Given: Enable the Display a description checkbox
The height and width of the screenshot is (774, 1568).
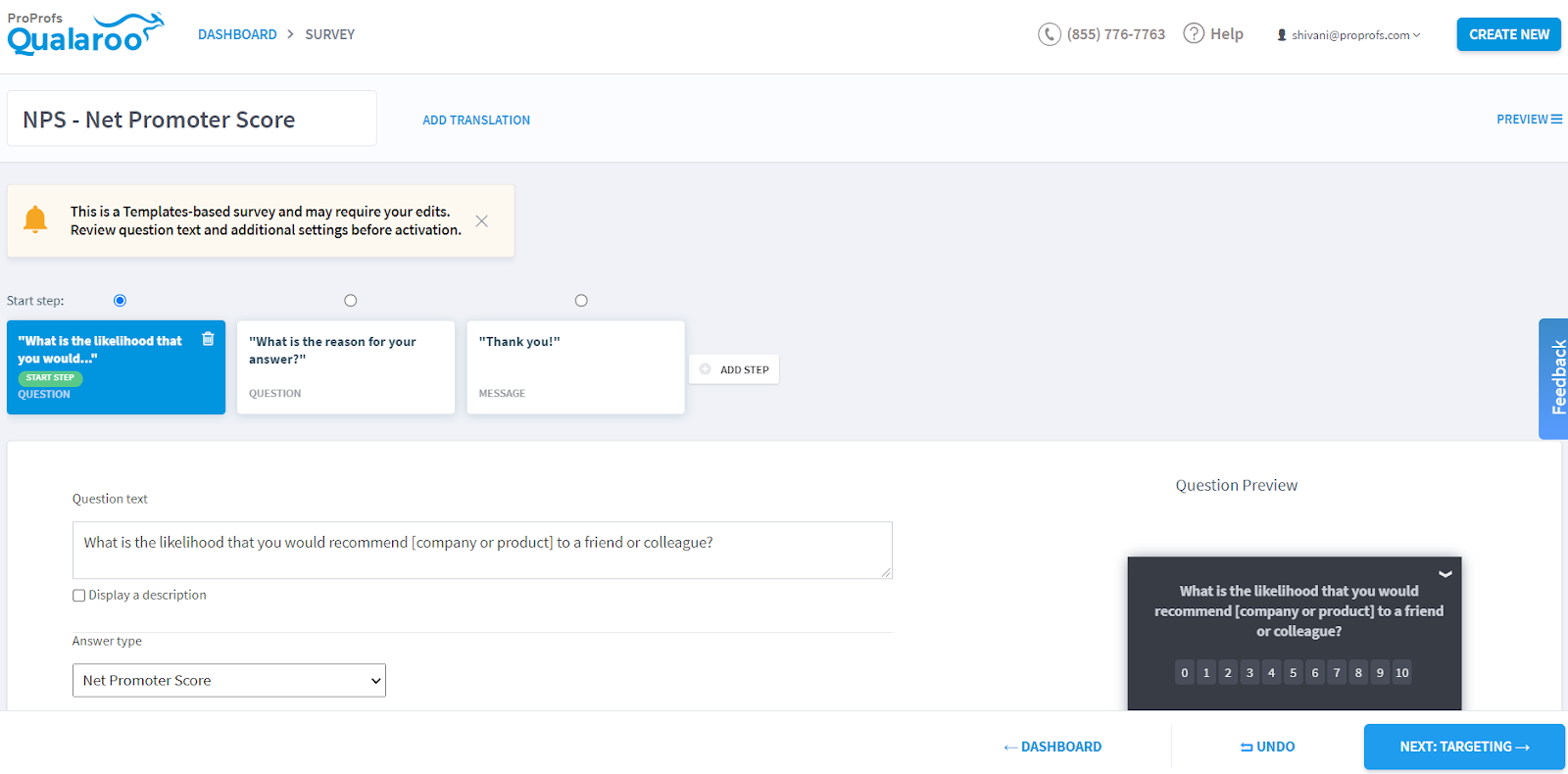Looking at the screenshot, I should click(78, 596).
